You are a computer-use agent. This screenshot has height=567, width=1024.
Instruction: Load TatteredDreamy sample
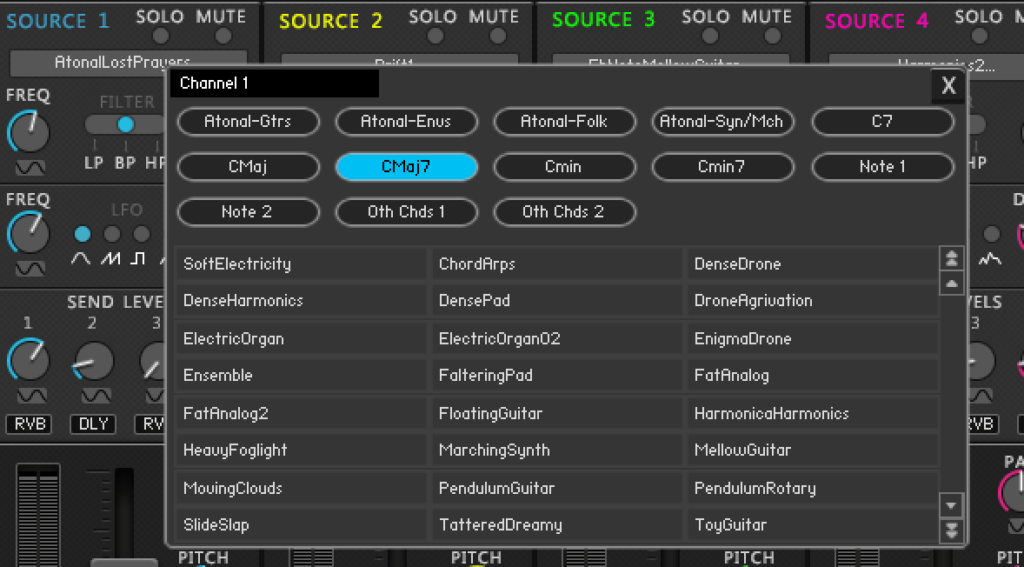(x=556, y=525)
